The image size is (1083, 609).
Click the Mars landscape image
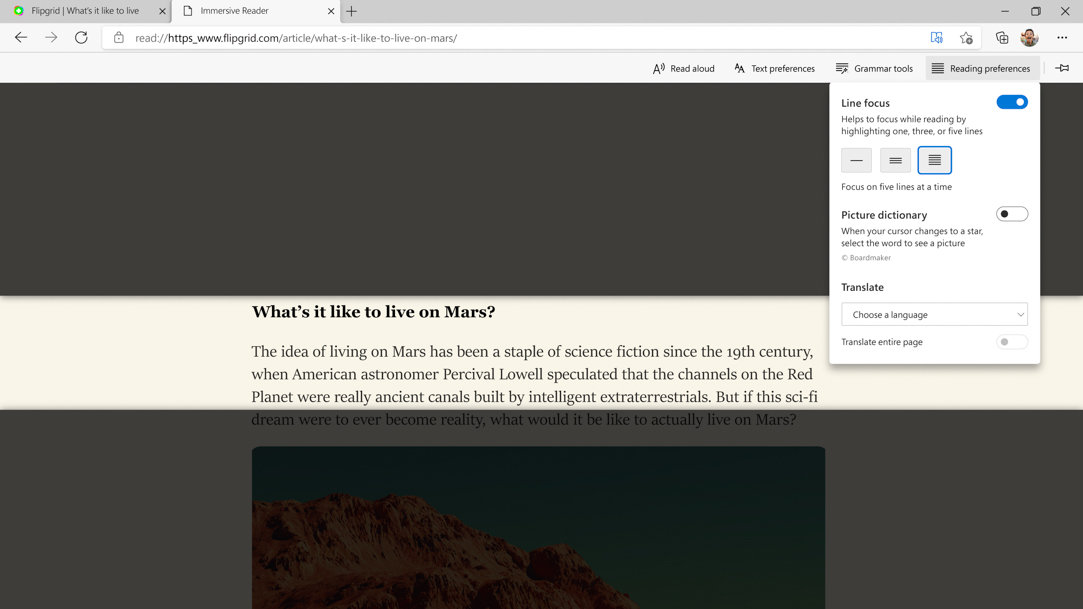[538, 528]
